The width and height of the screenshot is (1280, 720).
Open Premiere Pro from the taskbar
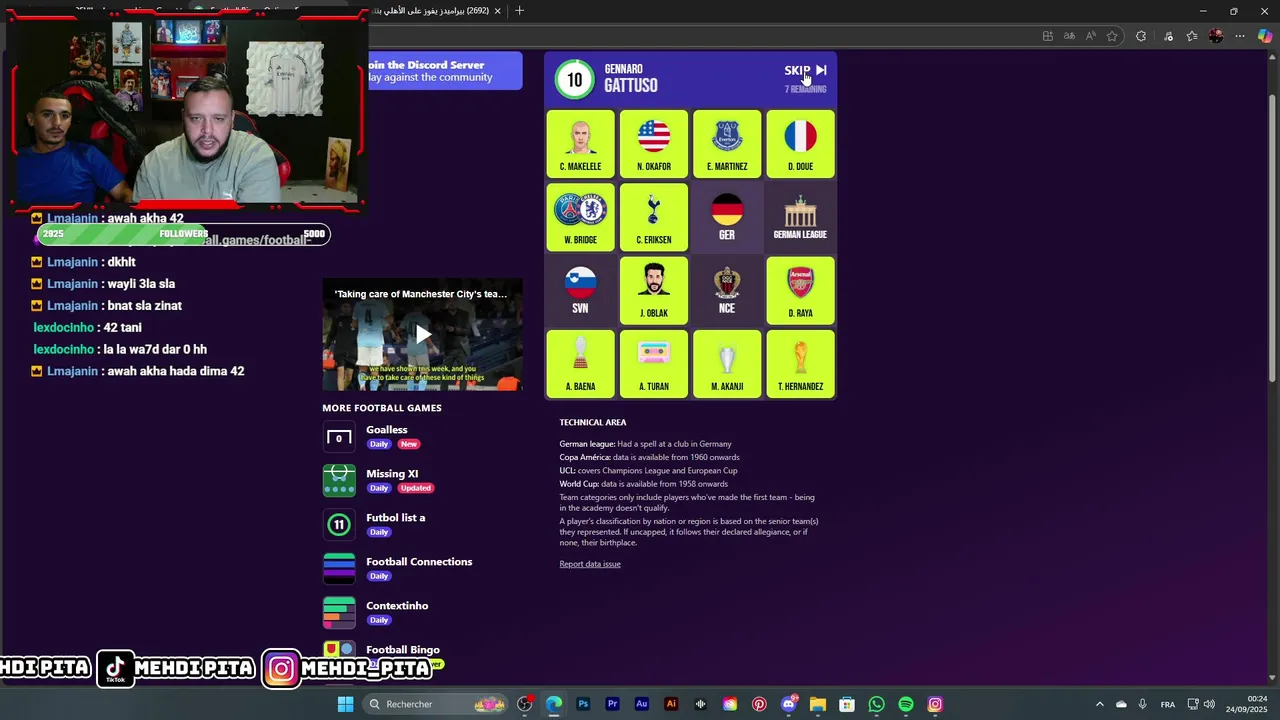[612, 704]
